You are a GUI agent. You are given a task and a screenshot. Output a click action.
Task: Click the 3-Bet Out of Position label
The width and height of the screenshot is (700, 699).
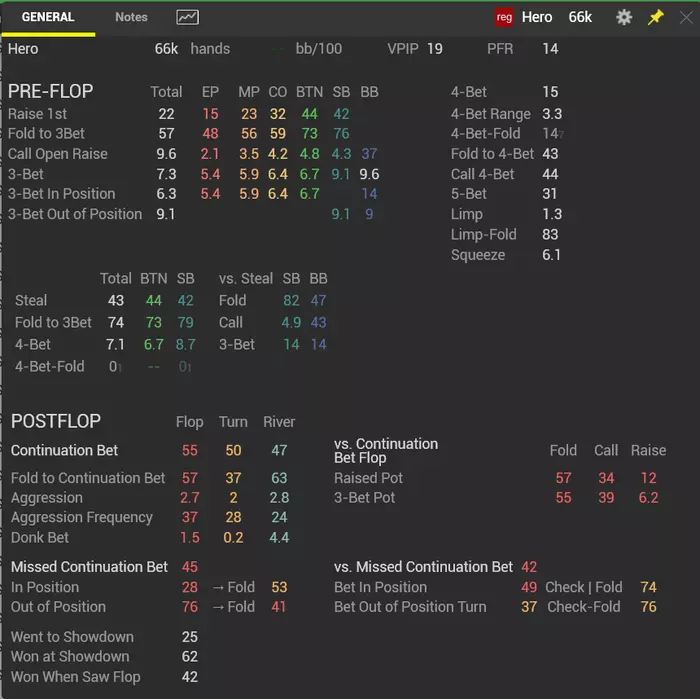click(x=75, y=214)
